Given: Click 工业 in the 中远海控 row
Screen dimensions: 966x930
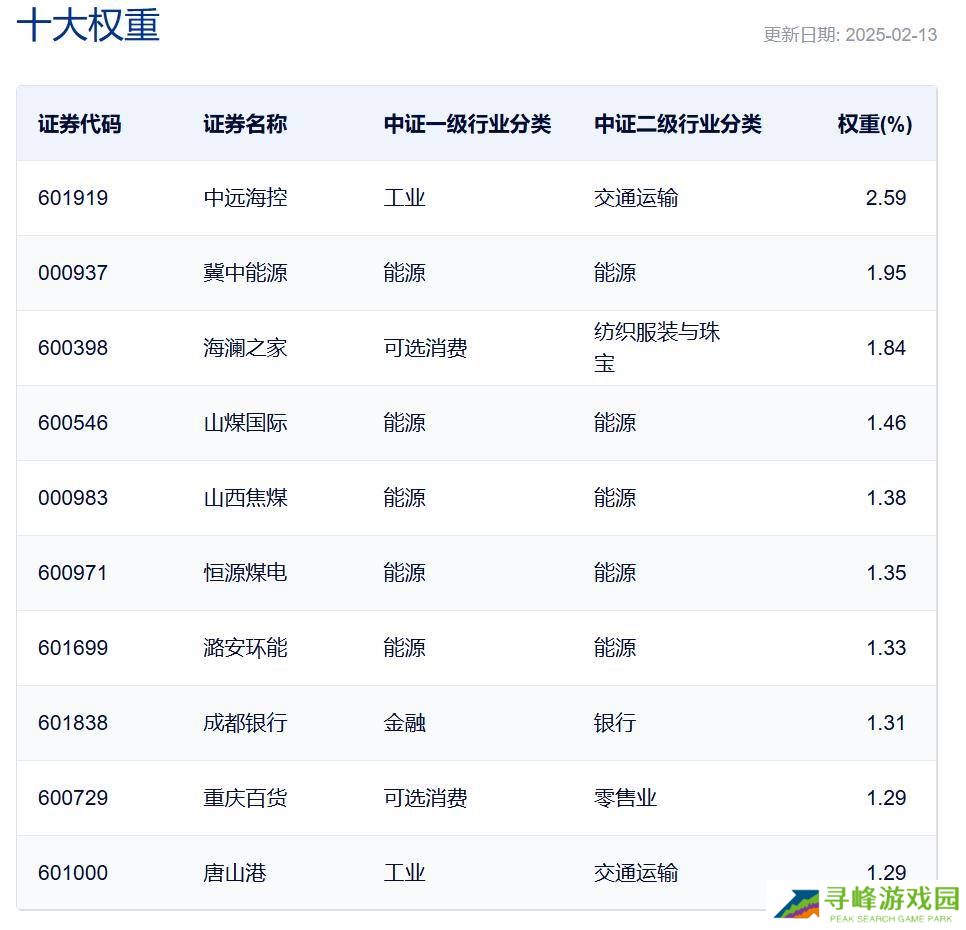Looking at the screenshot, I should pyautogui.click(x=404, y=198).
